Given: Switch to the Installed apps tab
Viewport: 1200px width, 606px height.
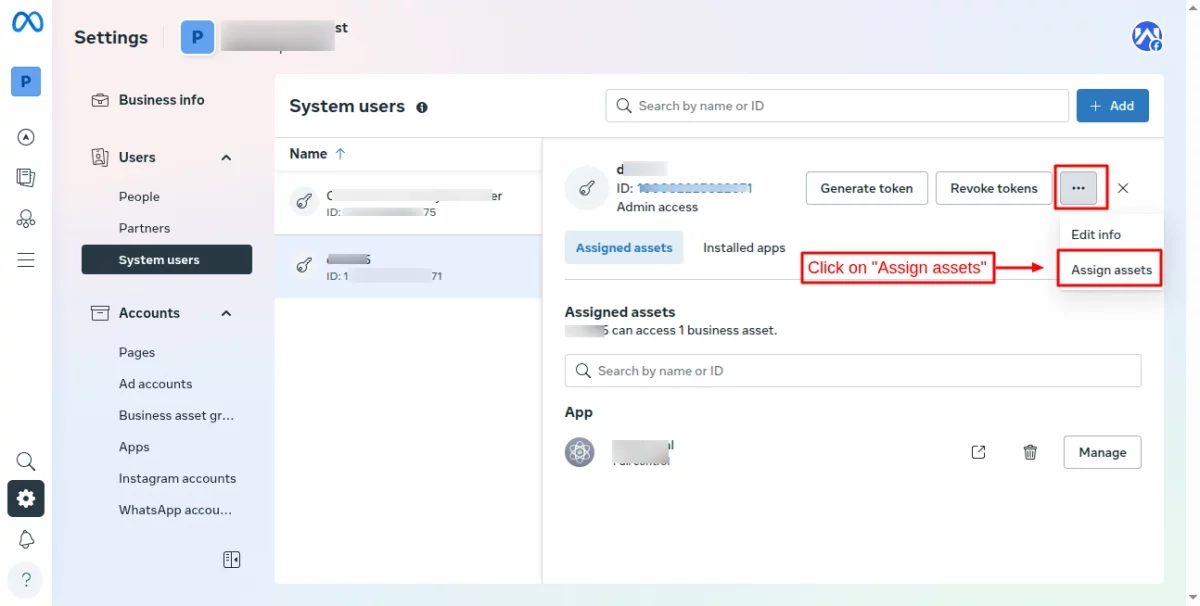Looking at the screenshot, I should tap(743, 247).
